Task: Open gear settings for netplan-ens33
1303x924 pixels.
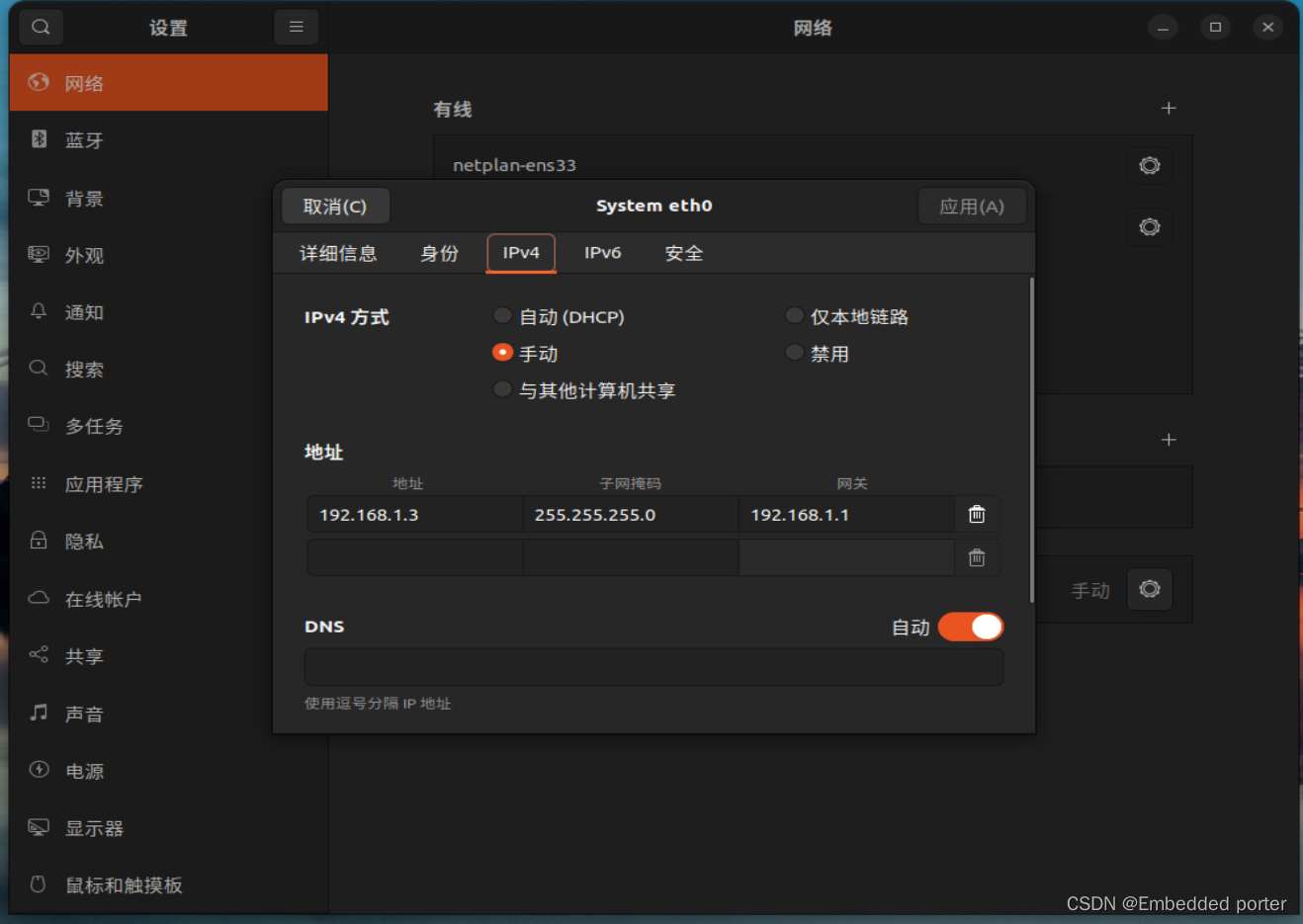Action: [1150, 165]
